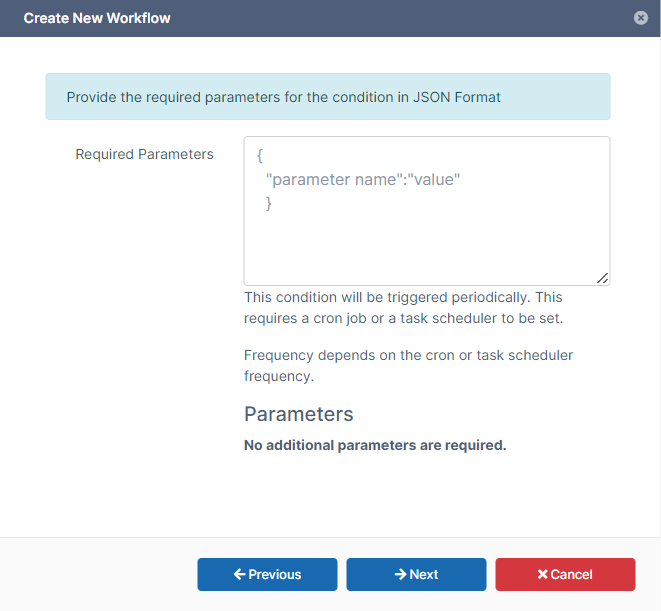
Task: Click the "parameter name":"value" placeholder line
Action: tap(363, 180)
